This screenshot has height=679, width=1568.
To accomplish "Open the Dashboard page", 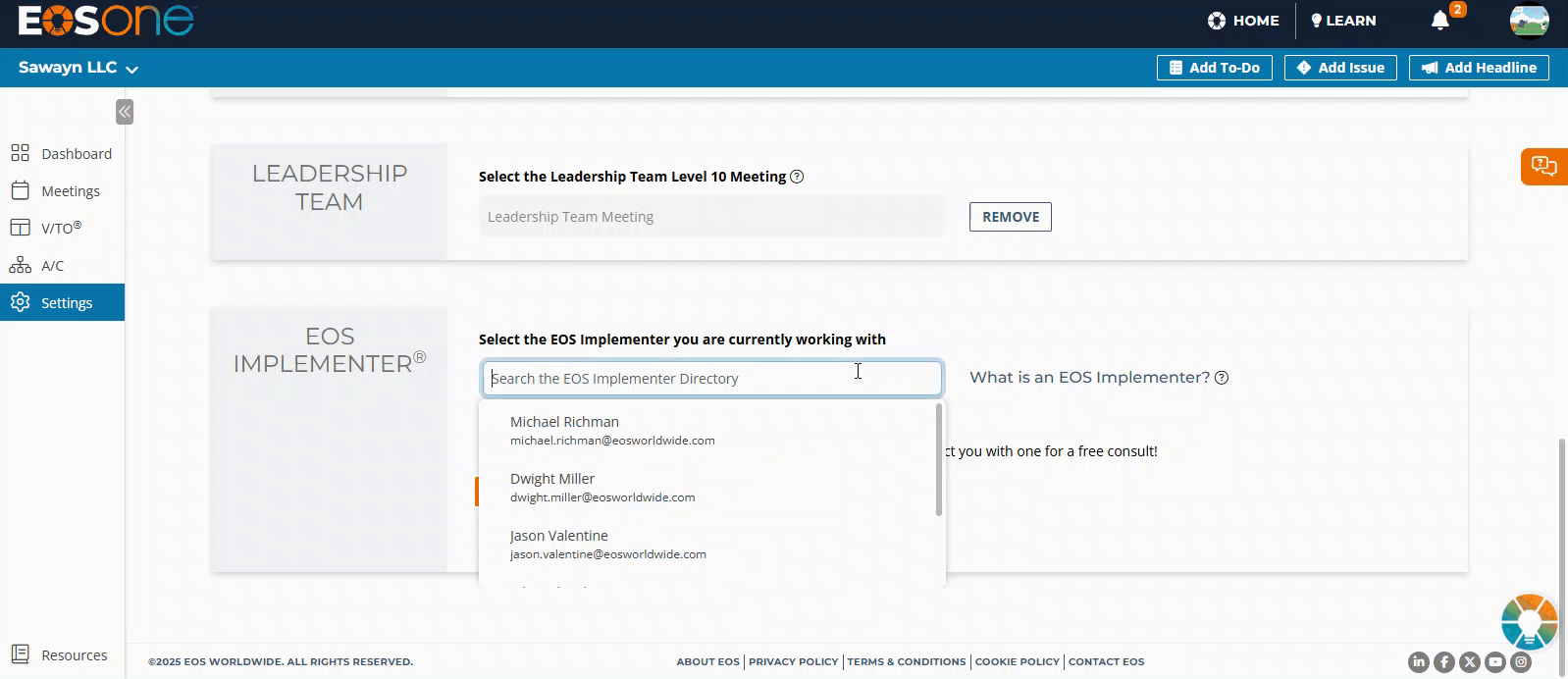I will pyautogui.click(x=62, y=153).
